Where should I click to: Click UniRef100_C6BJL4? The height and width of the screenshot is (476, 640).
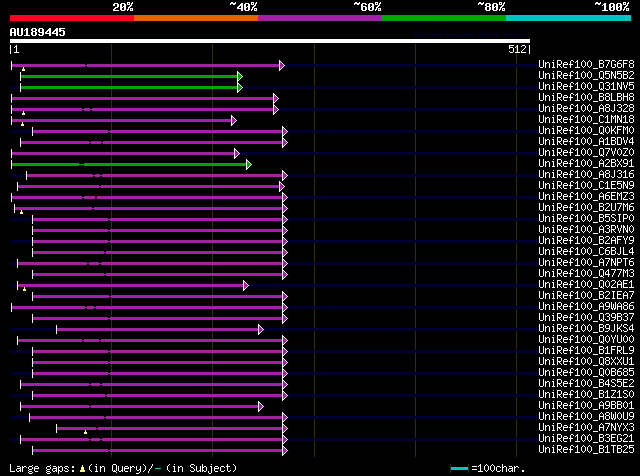586,251
